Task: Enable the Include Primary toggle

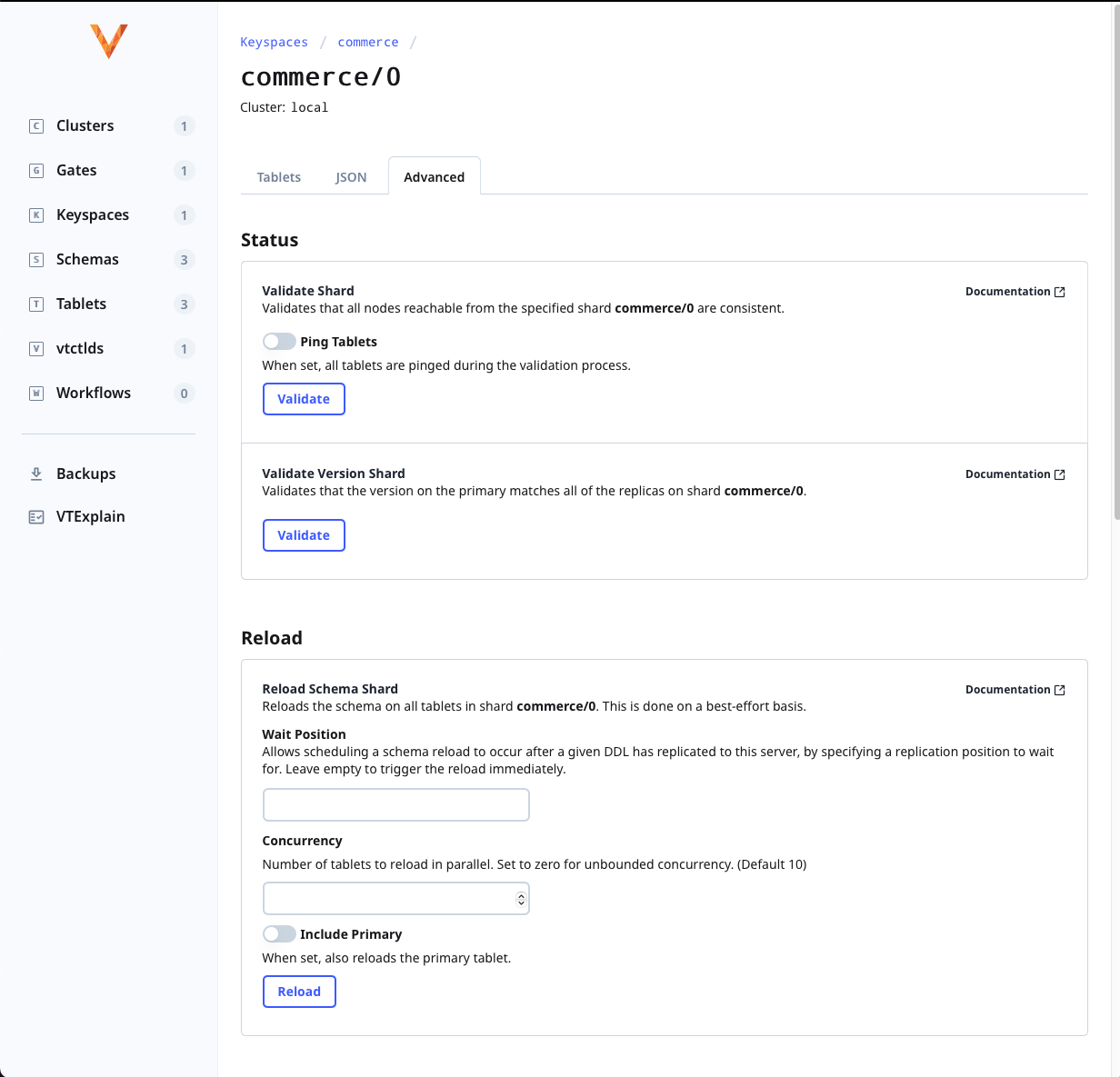Action: pyautogui.click(x=279, y=933)
